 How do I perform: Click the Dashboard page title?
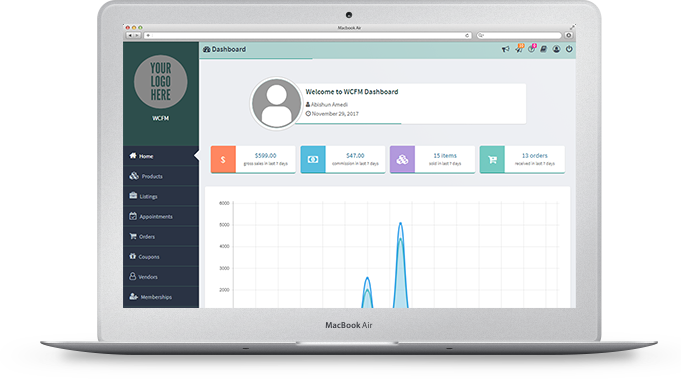[x=229, y=49]
